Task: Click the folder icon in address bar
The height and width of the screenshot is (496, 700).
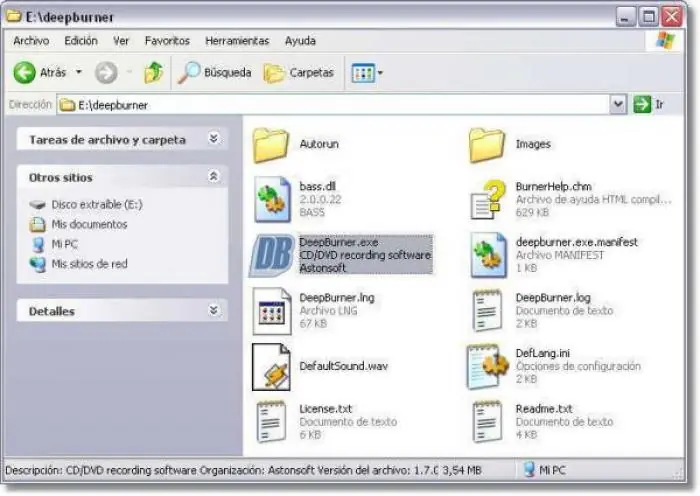Action: pos(67,105)
